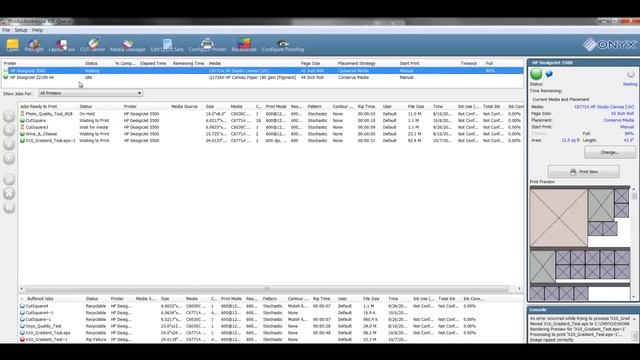
Task: Click the green icon beside HP DesignJet Z2100 44
Action: point(6,77)
